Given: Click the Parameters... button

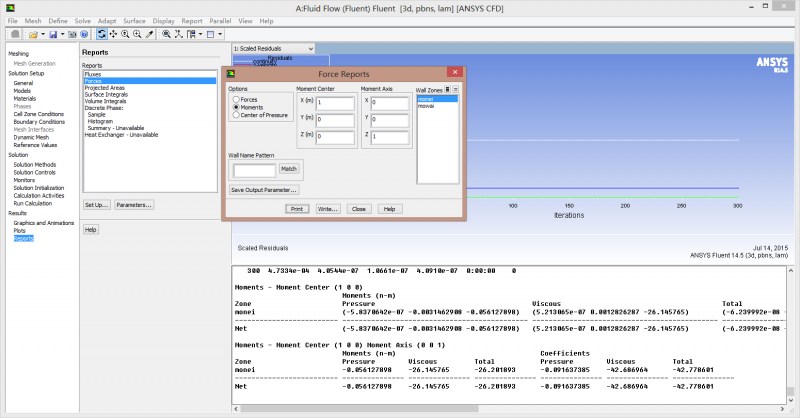Looking at the screenshot, I should (134, 205).
